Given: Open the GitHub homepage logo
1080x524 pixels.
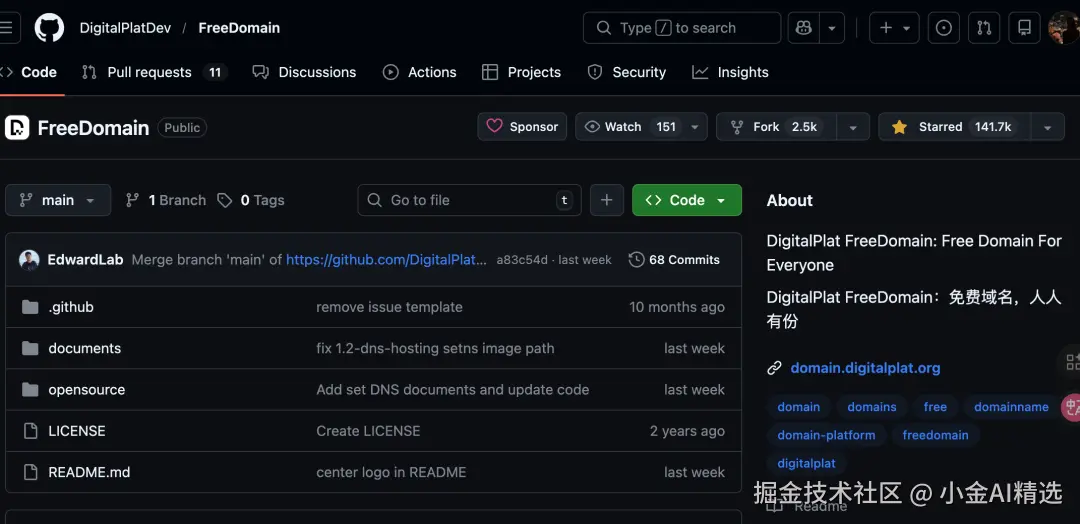Looking at the screenshot, I should tap(50, 28).
